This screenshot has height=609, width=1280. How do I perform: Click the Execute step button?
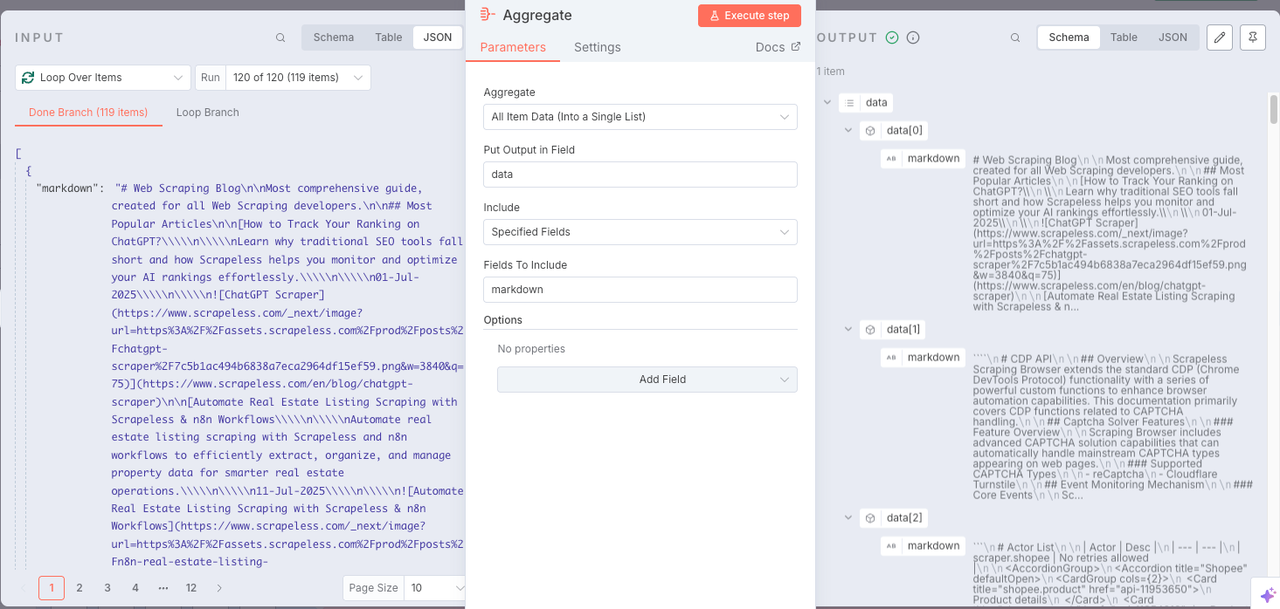click(x=749, y=15)
